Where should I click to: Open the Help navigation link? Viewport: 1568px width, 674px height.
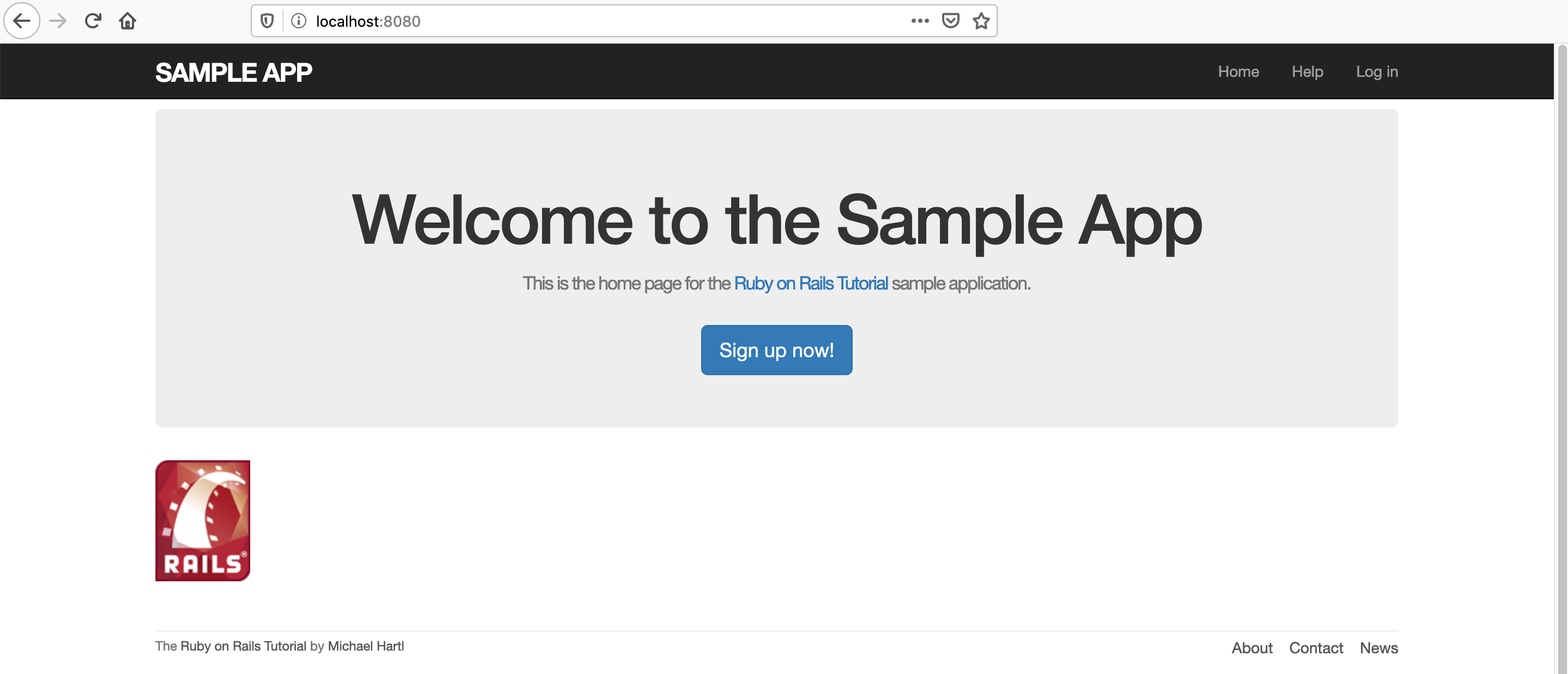1307,71
